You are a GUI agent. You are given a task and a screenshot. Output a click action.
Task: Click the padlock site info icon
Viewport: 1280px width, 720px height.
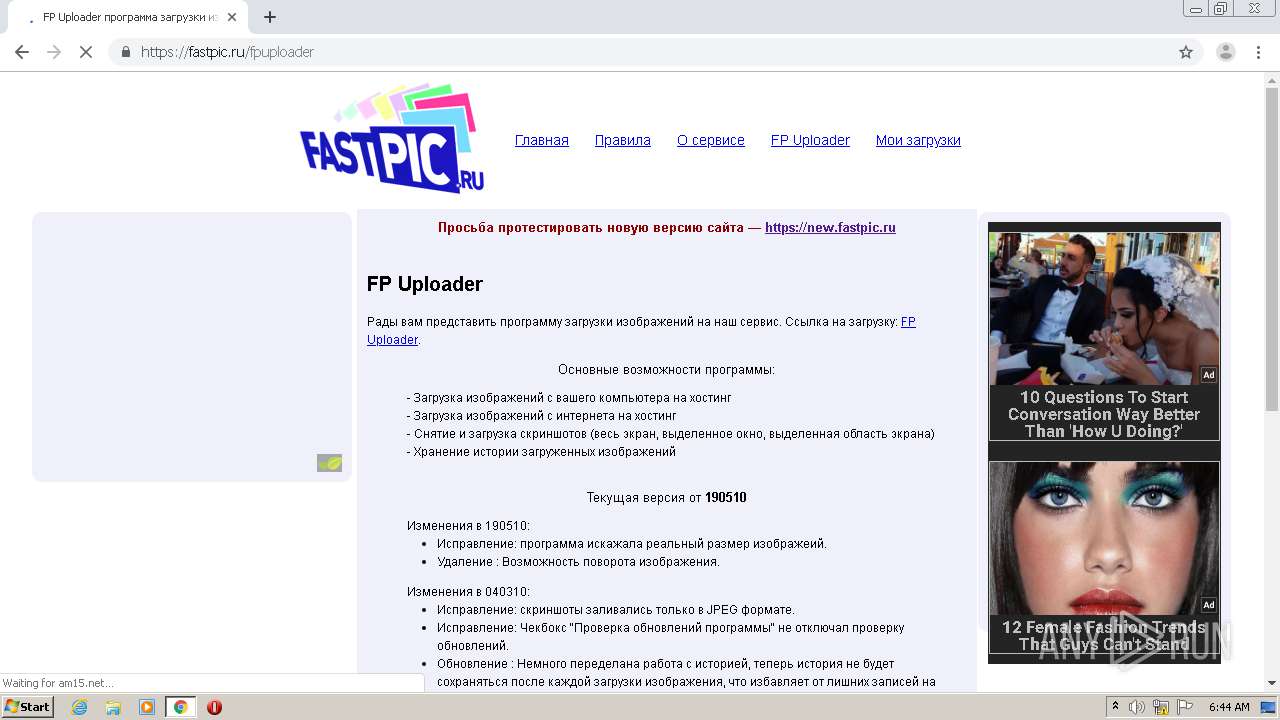click(x=125, y=52)
